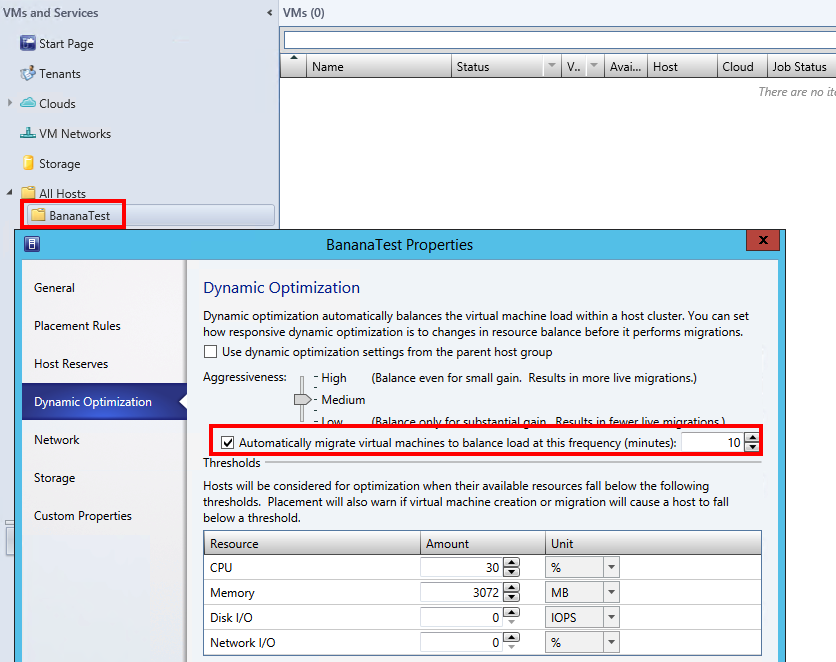
Task: Click the frequency minutes input field
Action: point(713,442)
